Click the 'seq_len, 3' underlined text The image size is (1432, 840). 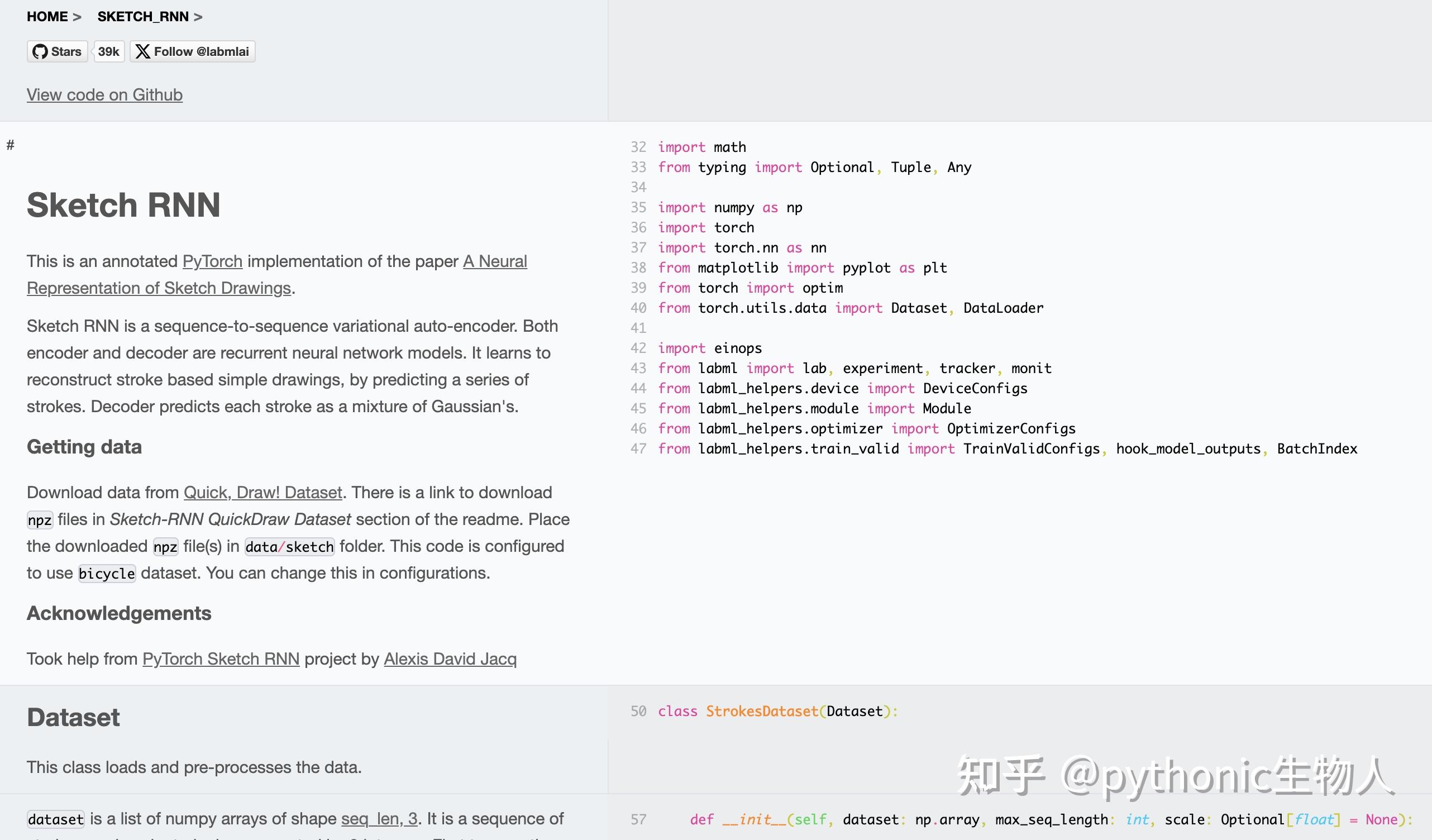click(x=379, y=818)
